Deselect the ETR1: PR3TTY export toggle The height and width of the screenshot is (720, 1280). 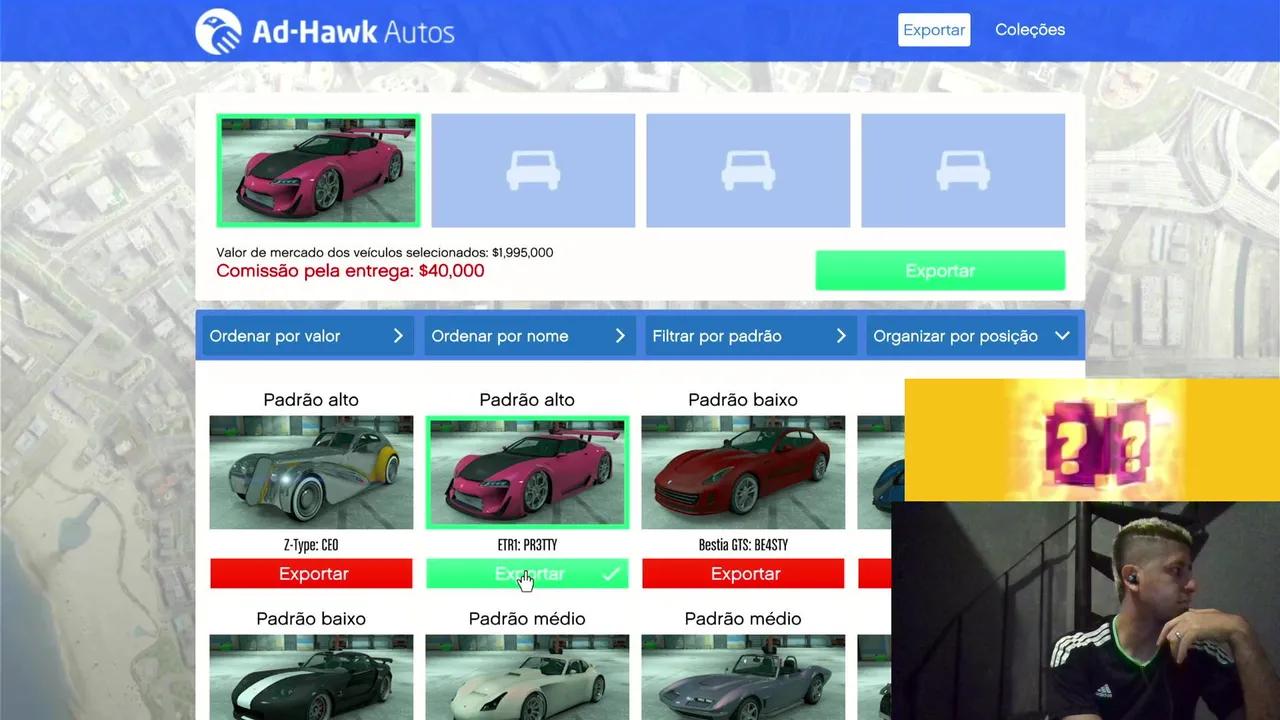[x=527, y=574]
